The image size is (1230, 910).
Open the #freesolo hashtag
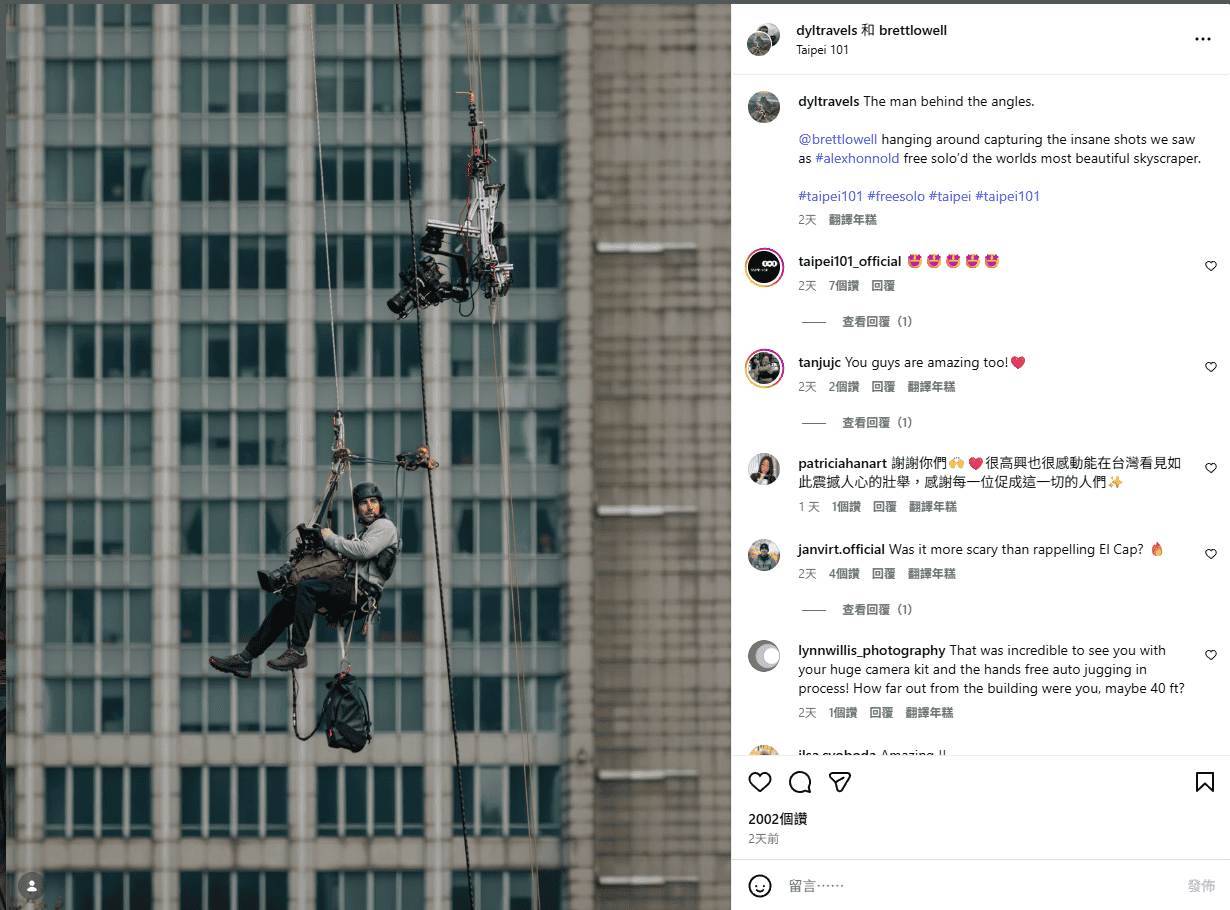[x=896, y=196]
